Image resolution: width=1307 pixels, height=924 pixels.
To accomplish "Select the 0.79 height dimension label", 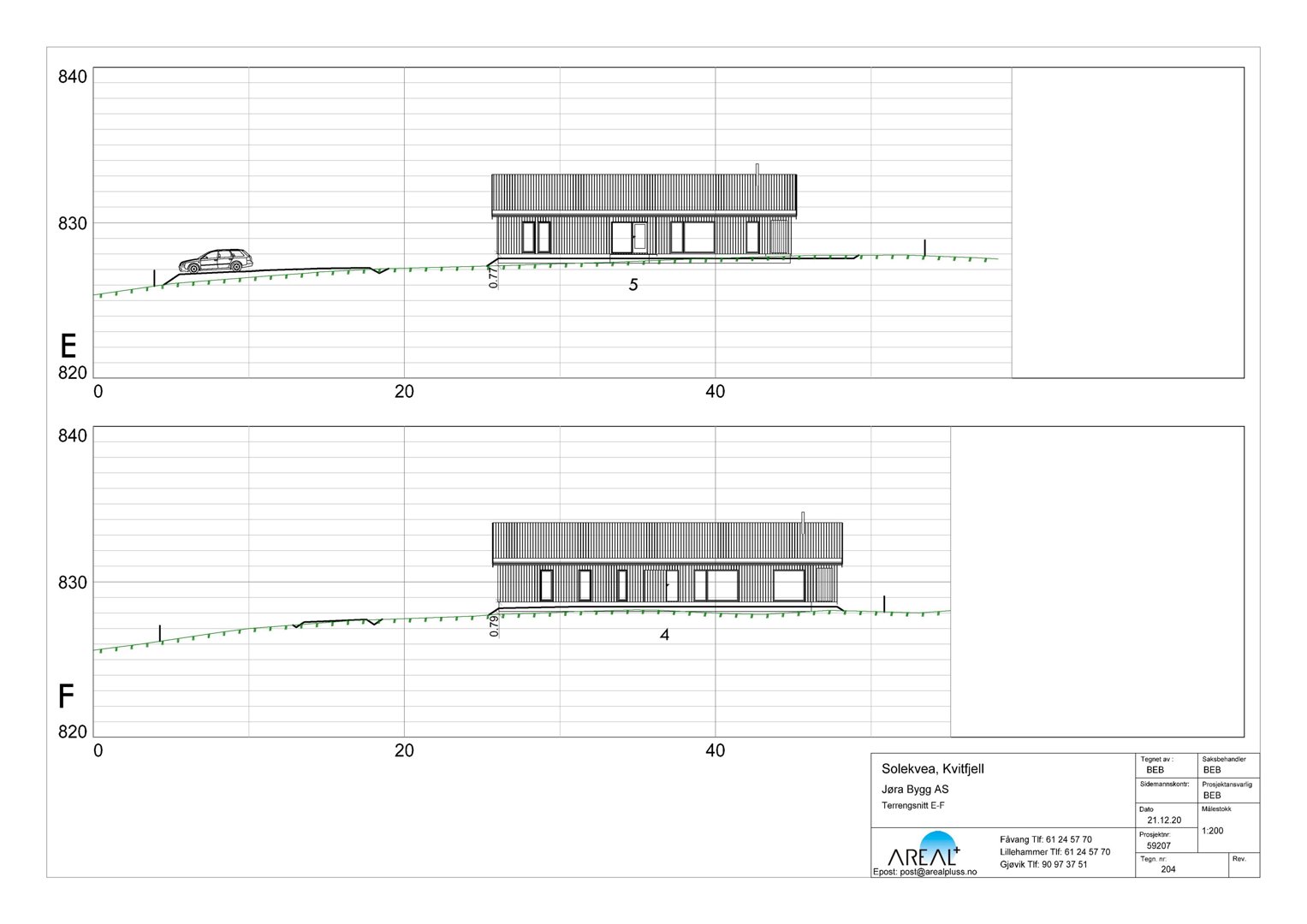I will [x=494, y=627].
